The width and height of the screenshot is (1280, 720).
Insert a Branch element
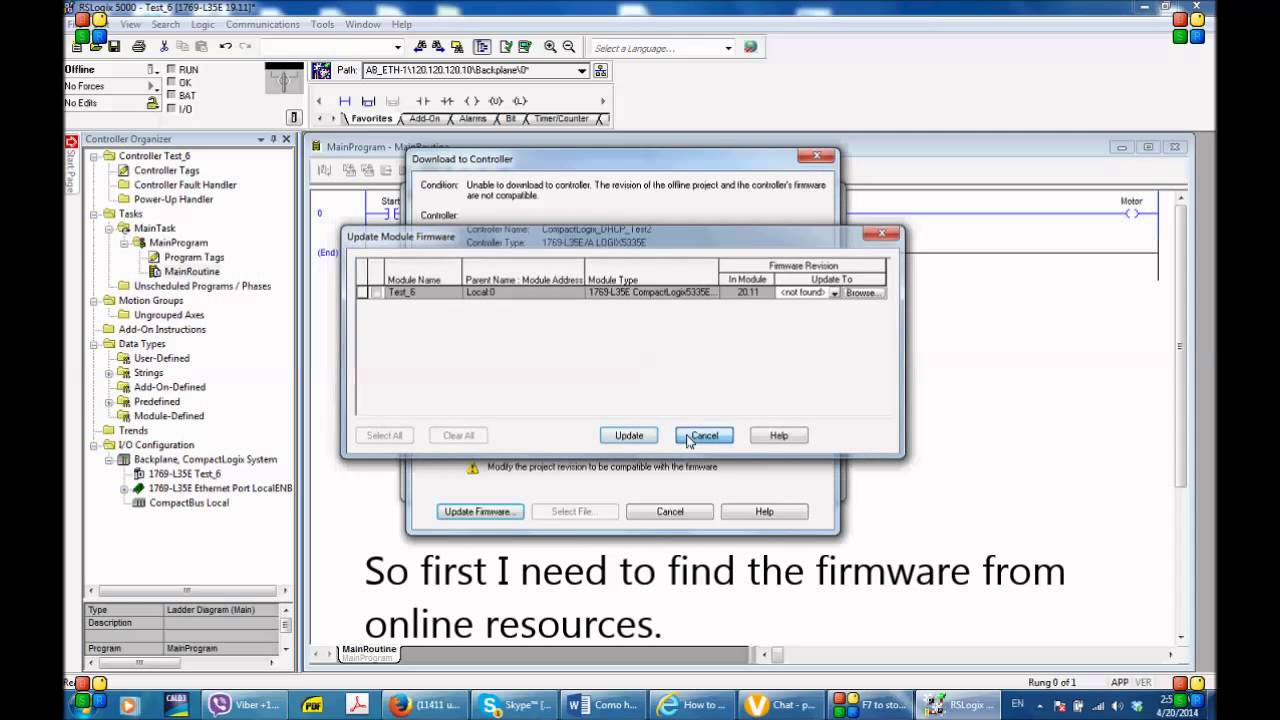coord(368,101)
